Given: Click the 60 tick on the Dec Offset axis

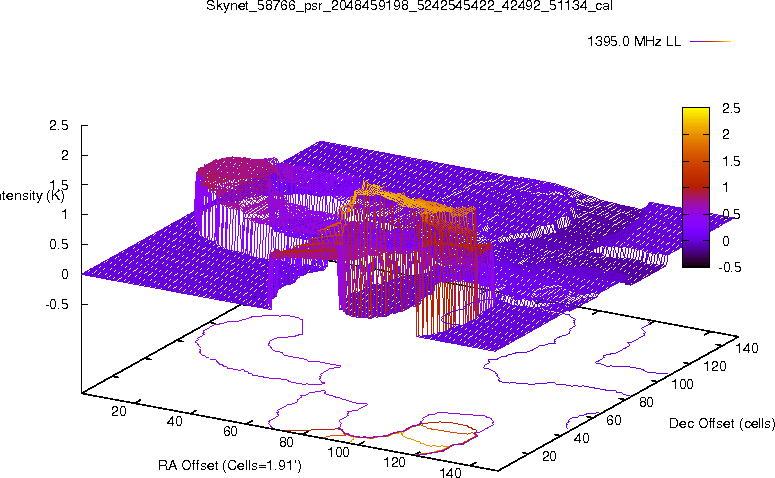Looking at the screenshot, I should tap(614, 420).
